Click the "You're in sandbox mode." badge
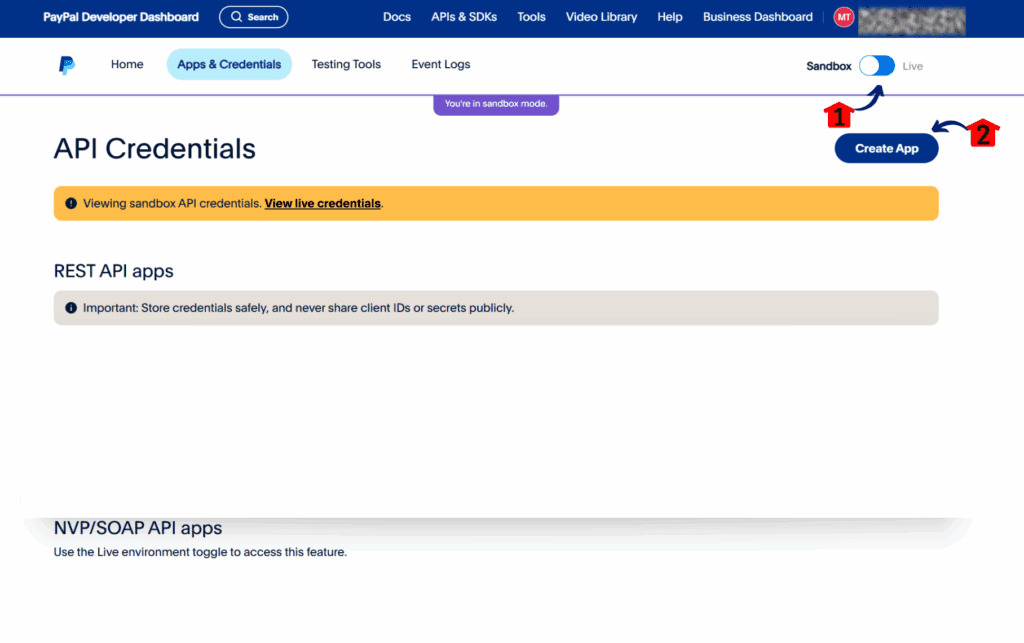1024x643 pixels. [496, 104]
